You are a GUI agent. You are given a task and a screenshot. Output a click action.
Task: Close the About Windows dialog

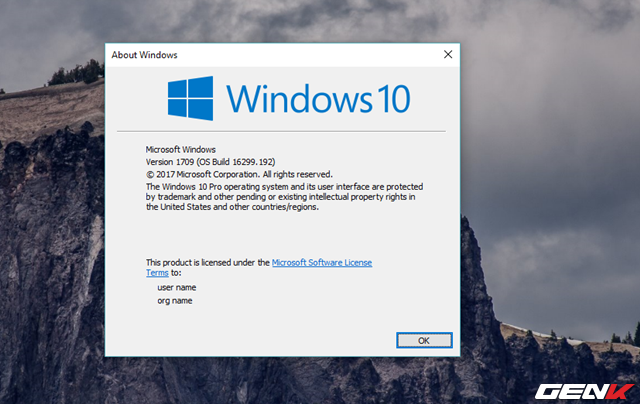(x=448, y=54)
